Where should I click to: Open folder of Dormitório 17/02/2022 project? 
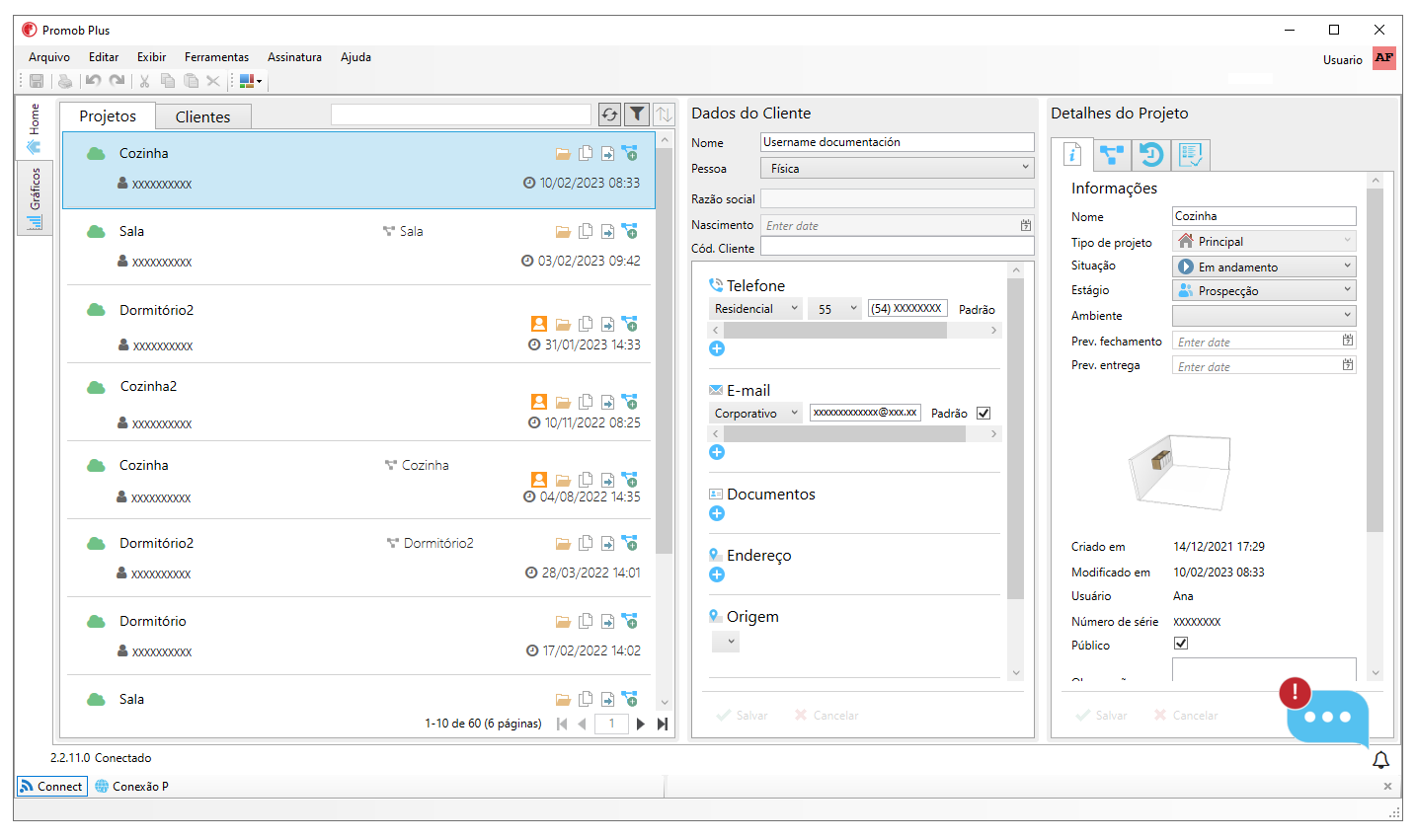[x=563, y=622]
